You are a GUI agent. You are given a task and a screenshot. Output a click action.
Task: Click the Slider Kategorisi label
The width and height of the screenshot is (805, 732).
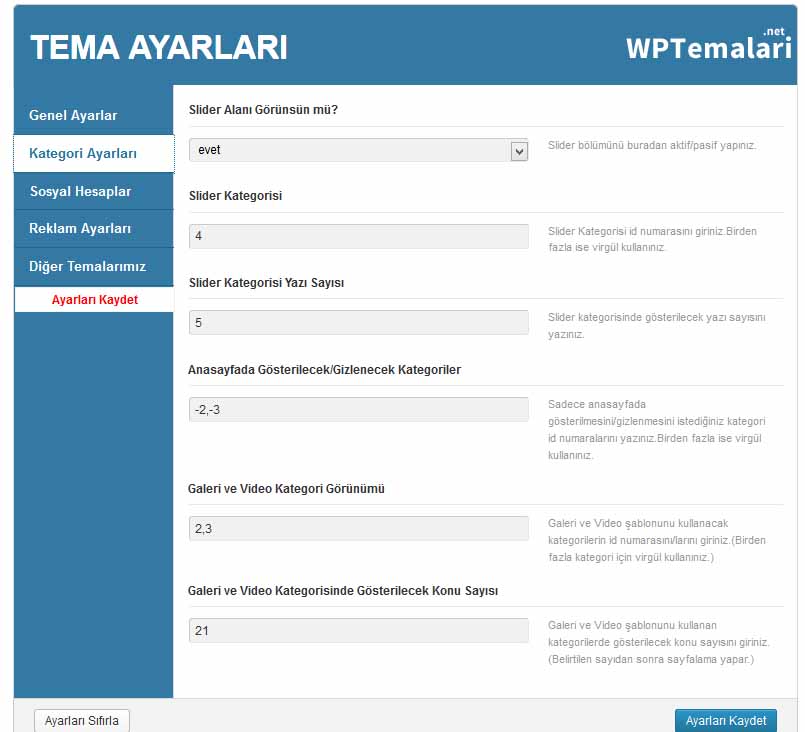tap(235, 196)
